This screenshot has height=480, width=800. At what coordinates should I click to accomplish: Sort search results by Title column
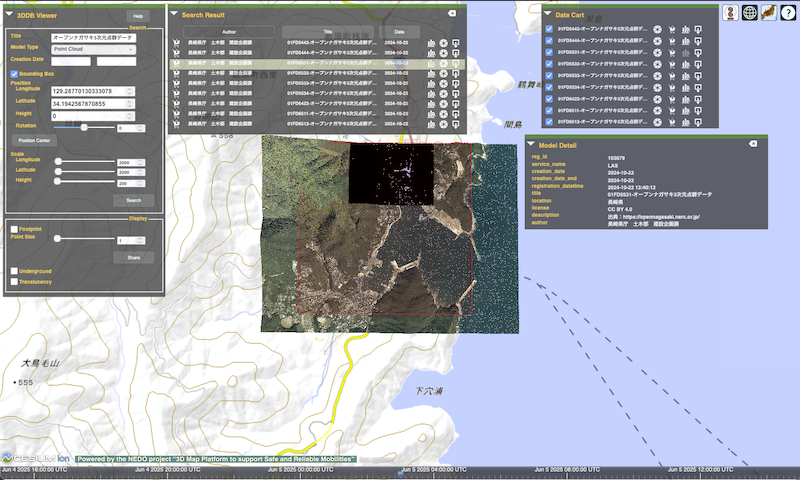point(328,32)
